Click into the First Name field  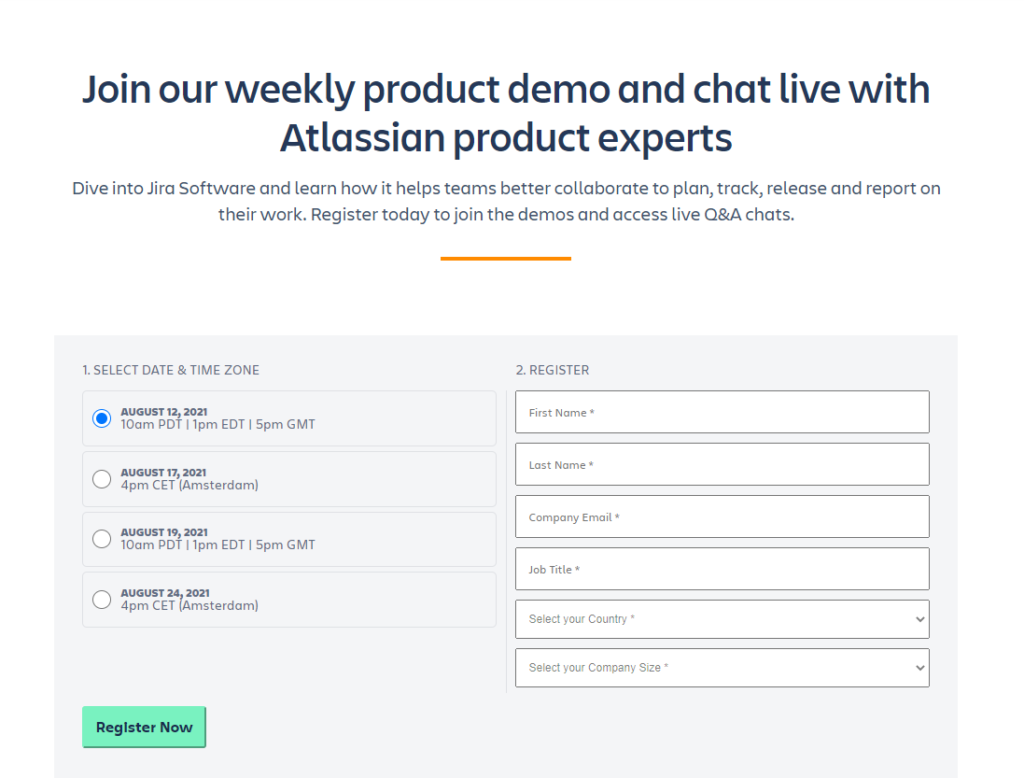point(721,412)
